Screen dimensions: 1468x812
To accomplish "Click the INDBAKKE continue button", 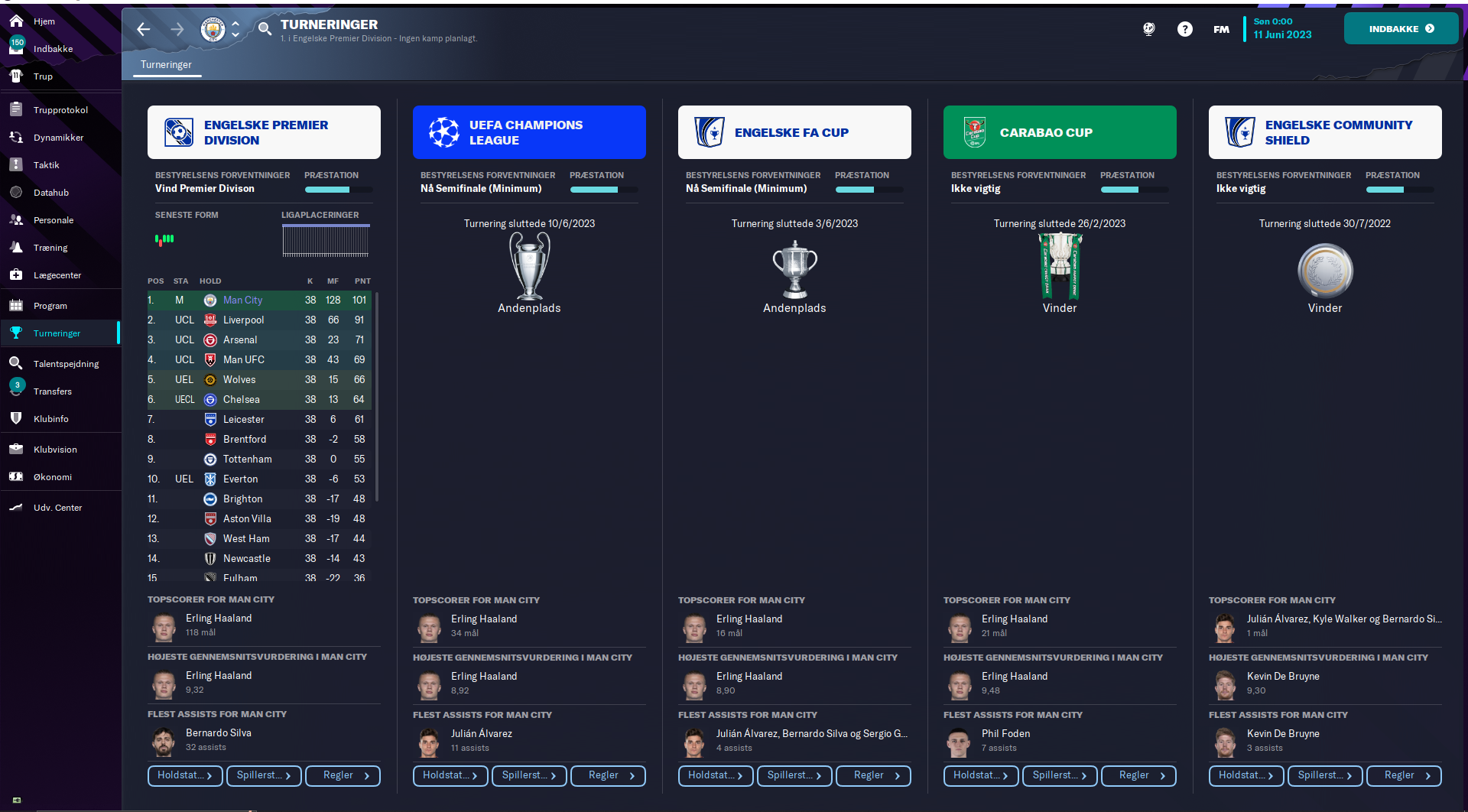I will coord(1401,29).
